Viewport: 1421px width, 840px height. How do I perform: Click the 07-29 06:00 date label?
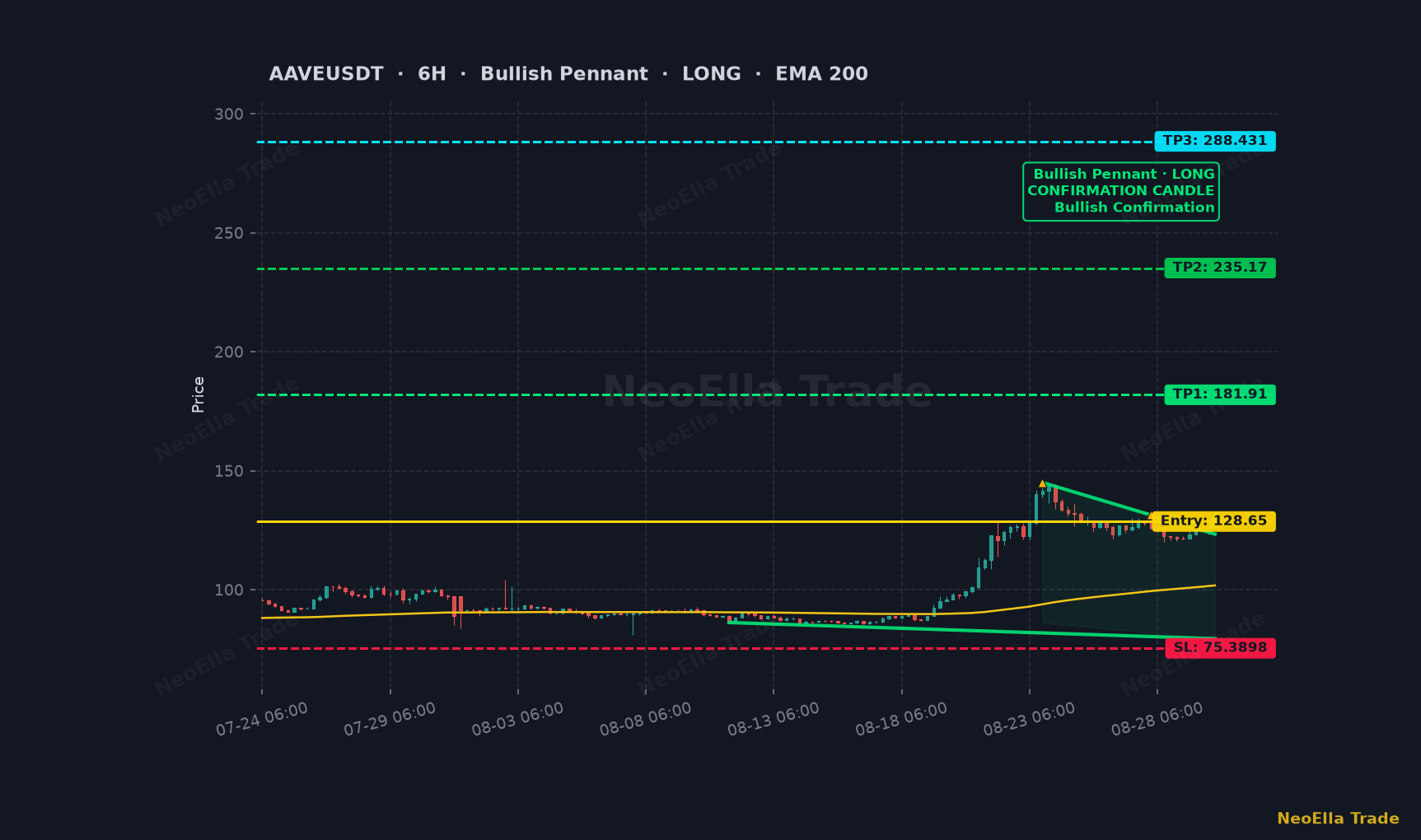pos(390,719)
